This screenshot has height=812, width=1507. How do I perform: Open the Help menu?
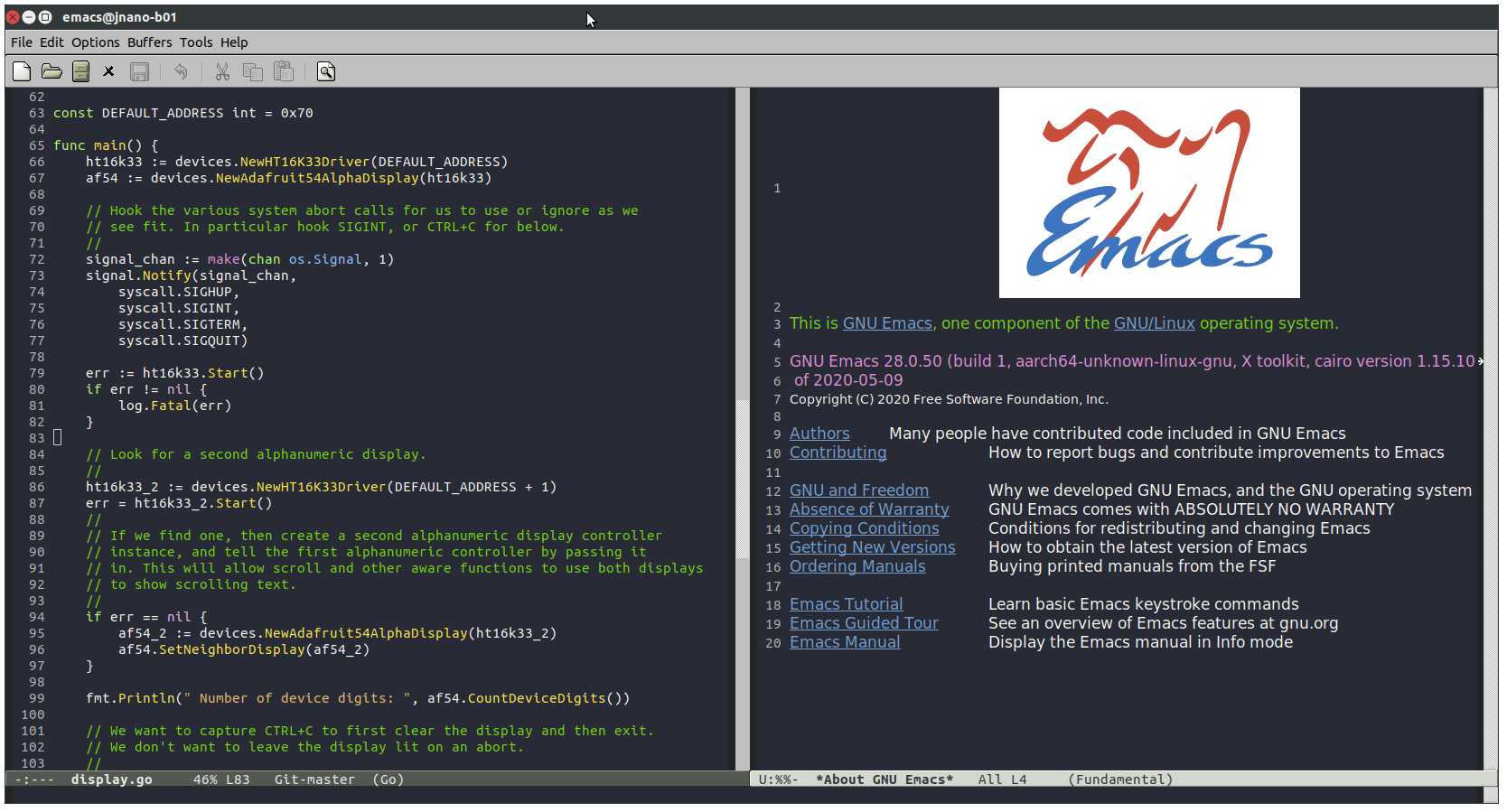click(234, 42)
